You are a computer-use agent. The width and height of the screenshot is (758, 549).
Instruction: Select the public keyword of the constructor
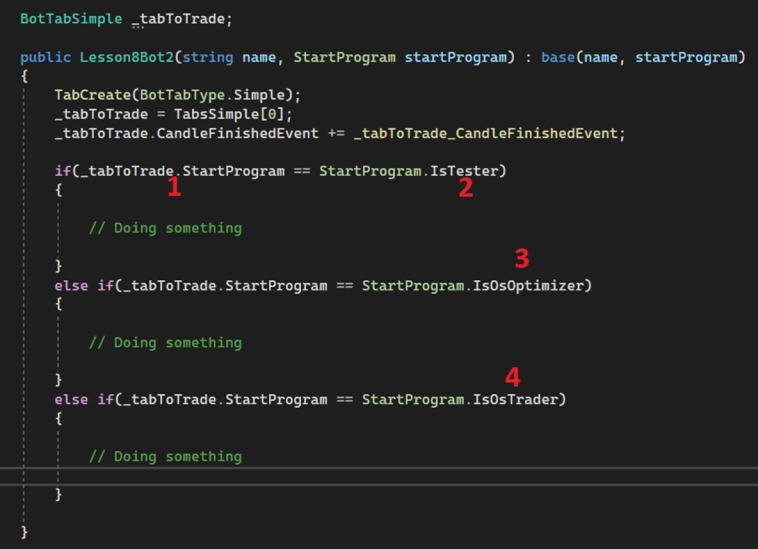[x=45, y=58]
